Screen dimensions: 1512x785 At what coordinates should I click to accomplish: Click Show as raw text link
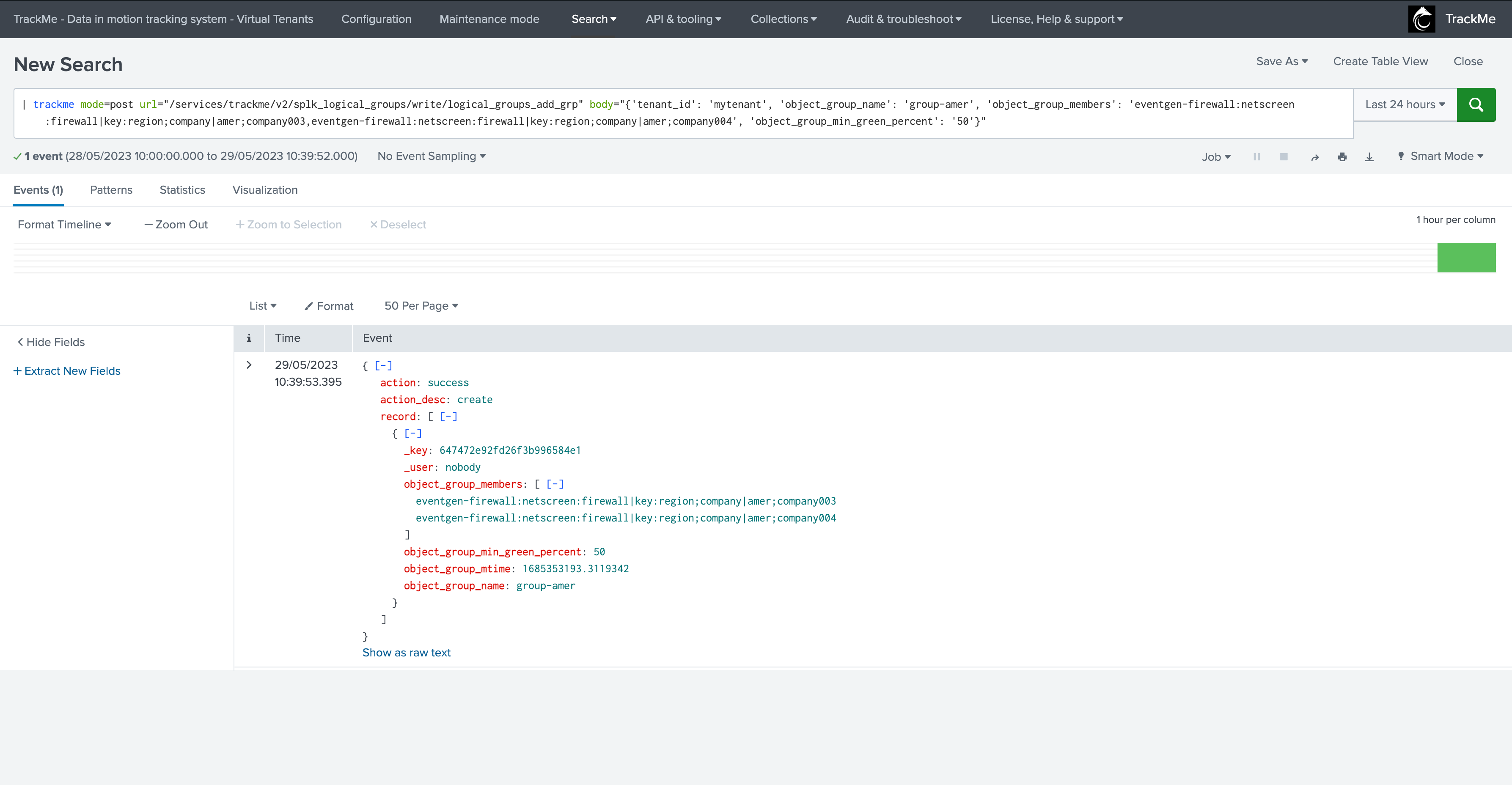[406, 653]
